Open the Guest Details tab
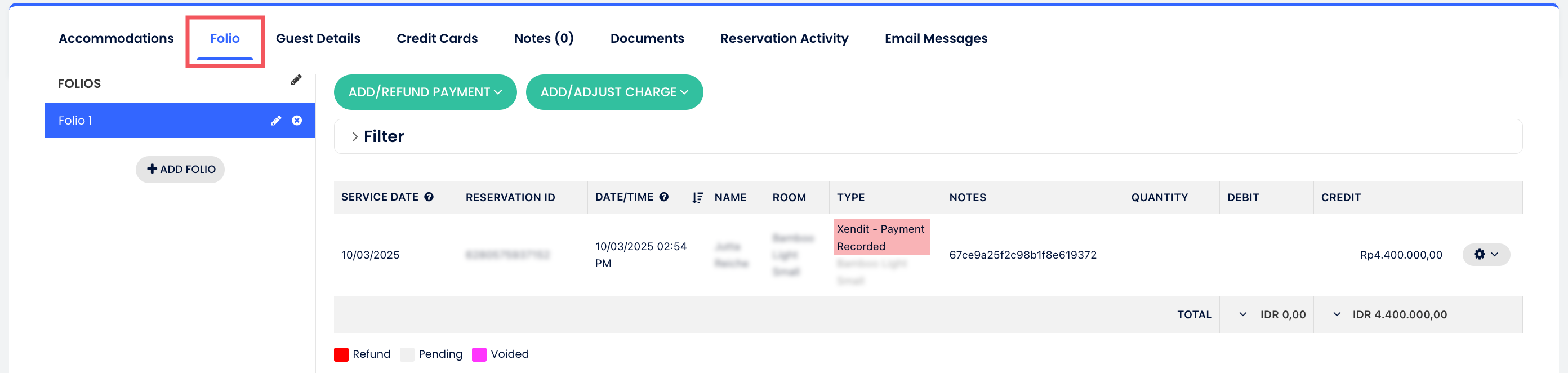 (318, 38)
